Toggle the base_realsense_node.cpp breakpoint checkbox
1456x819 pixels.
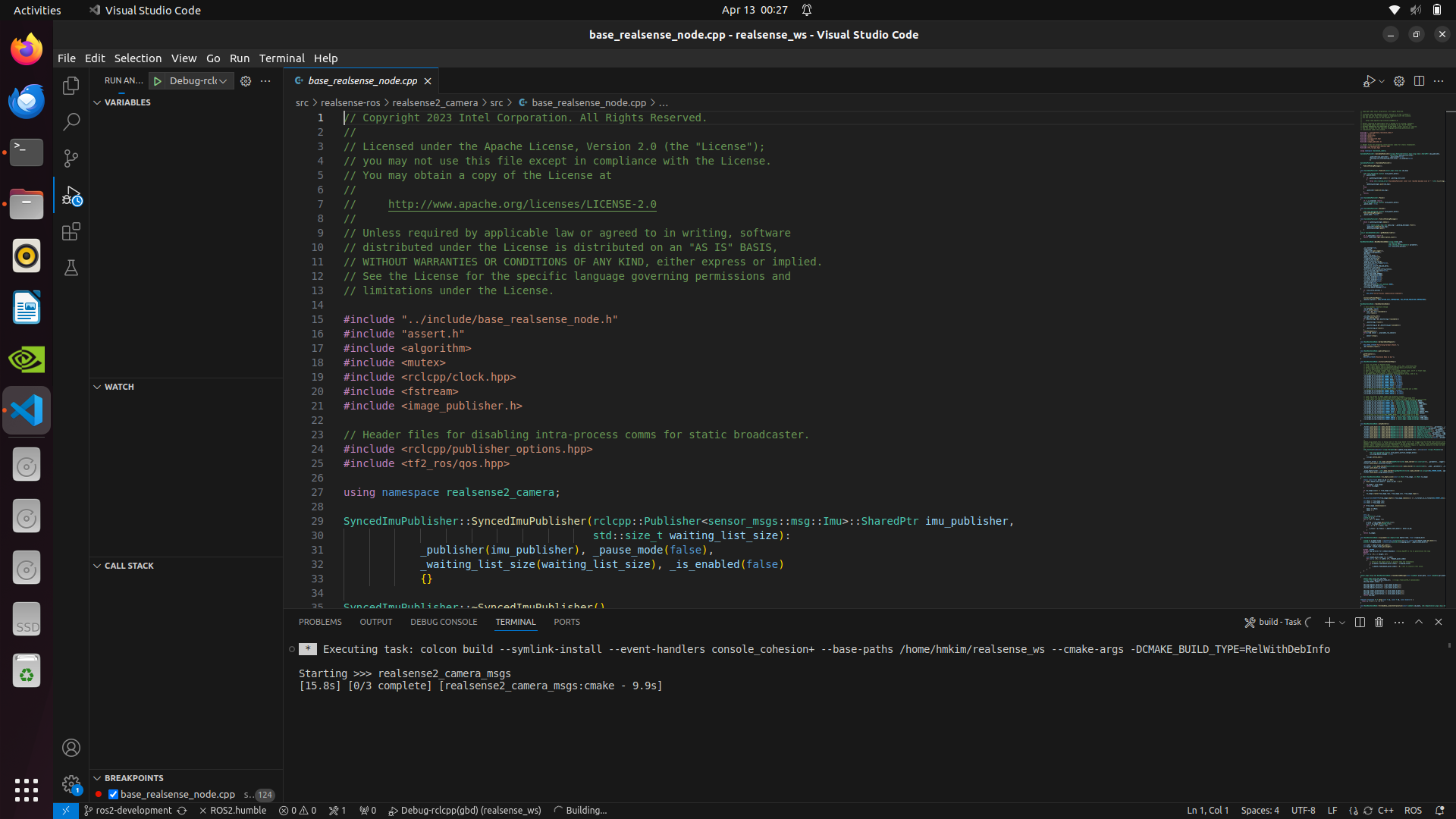pos(113,795)
